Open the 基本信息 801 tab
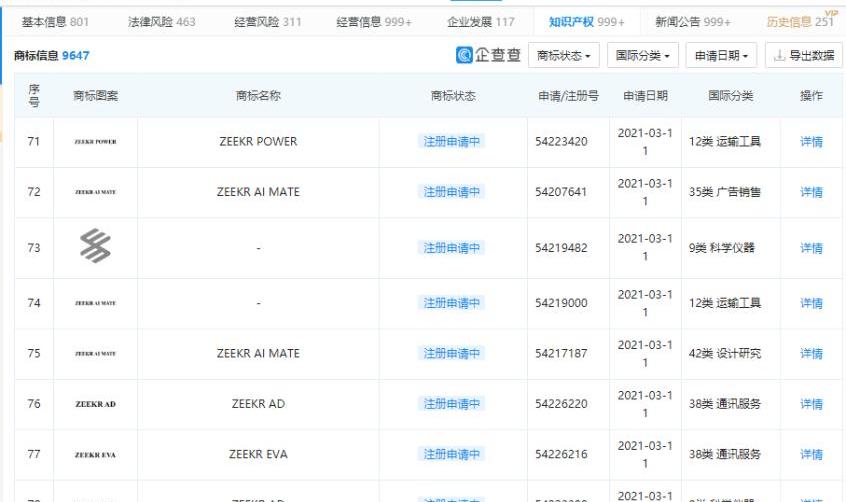The width and height of the screenshot is (846, 502). 55,22
